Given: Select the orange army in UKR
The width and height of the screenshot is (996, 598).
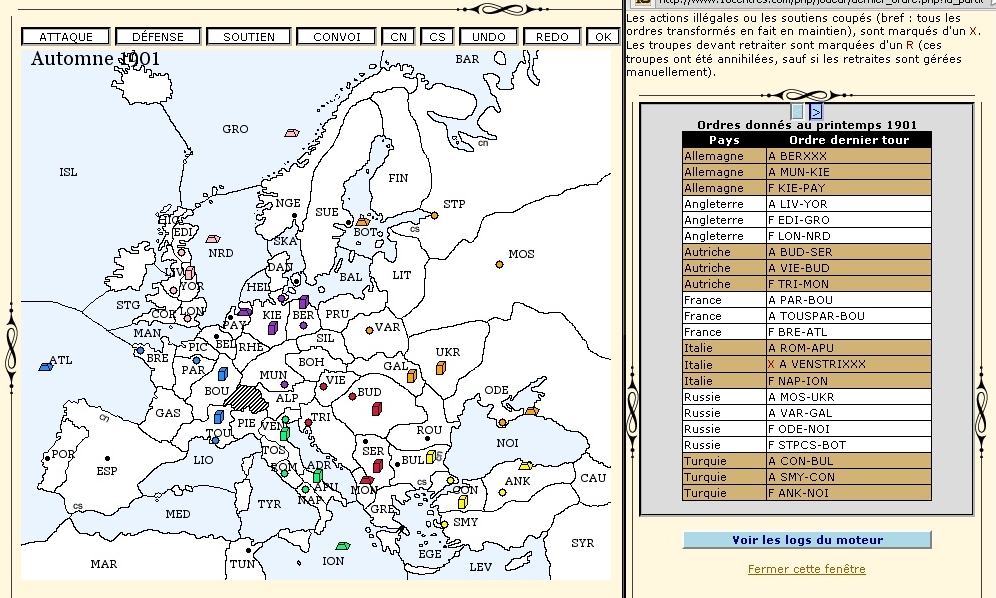Looking at the screenshot, I should 440,368.
